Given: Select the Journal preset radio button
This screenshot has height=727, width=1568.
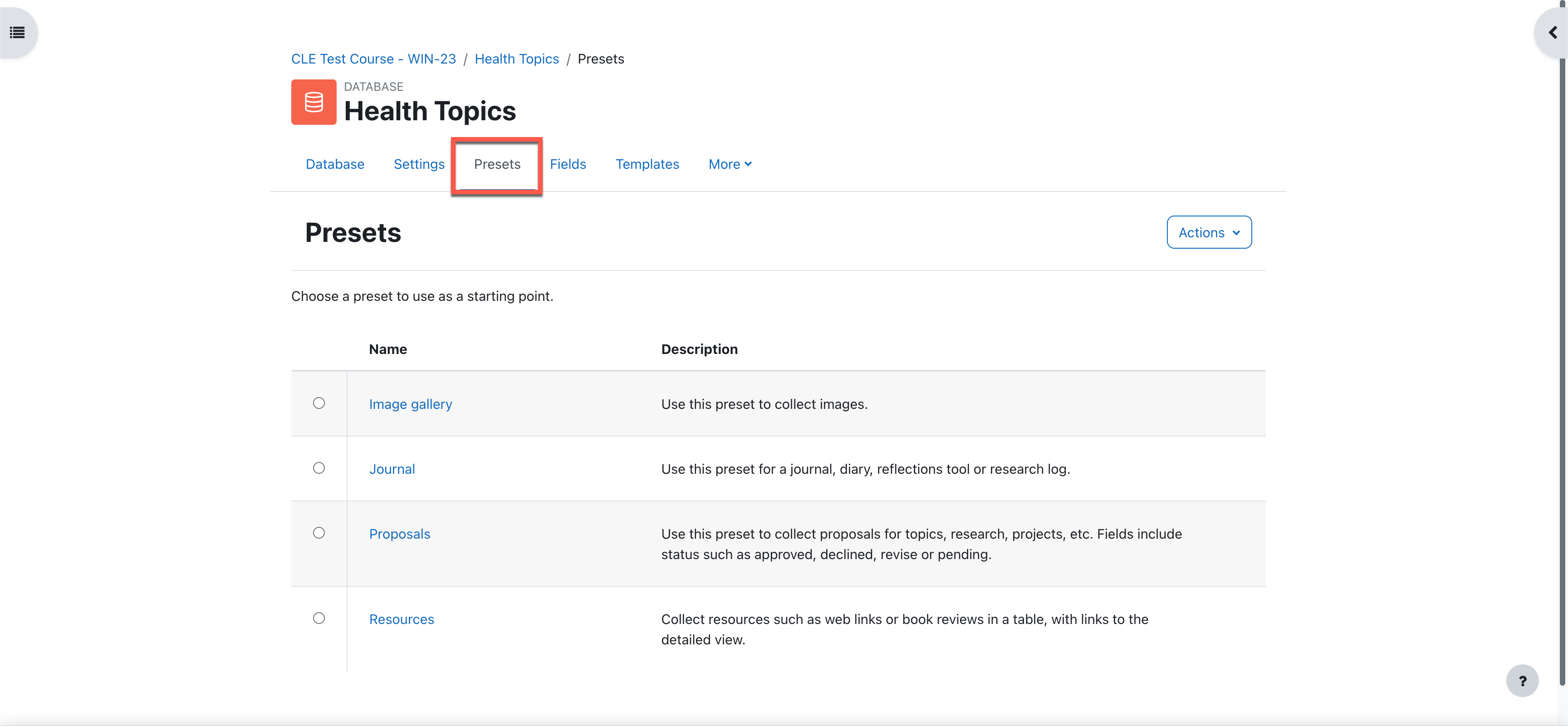Looking at the screenshot, I should [x=319, y=468].
